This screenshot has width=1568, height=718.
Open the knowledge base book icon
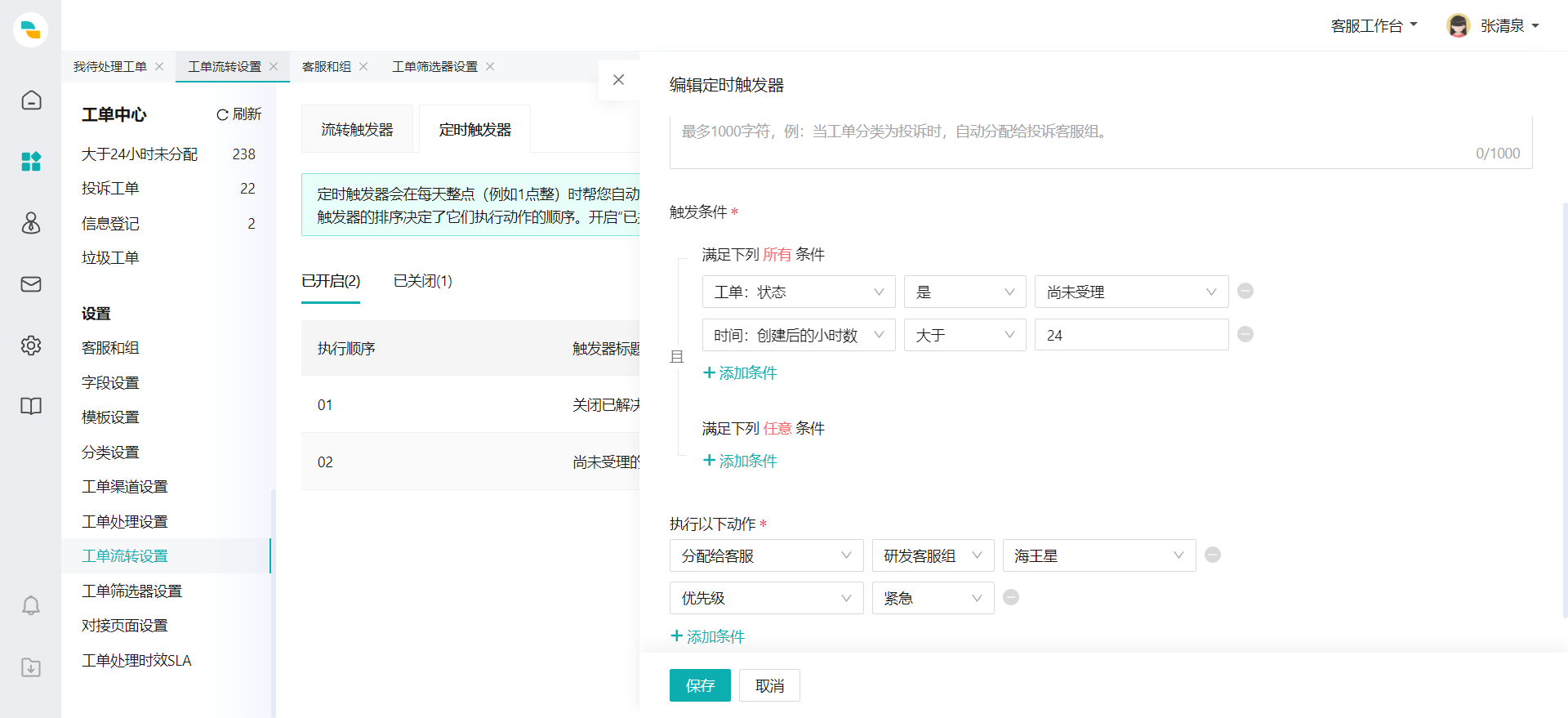pyautogui.click(x=31, y=406)
